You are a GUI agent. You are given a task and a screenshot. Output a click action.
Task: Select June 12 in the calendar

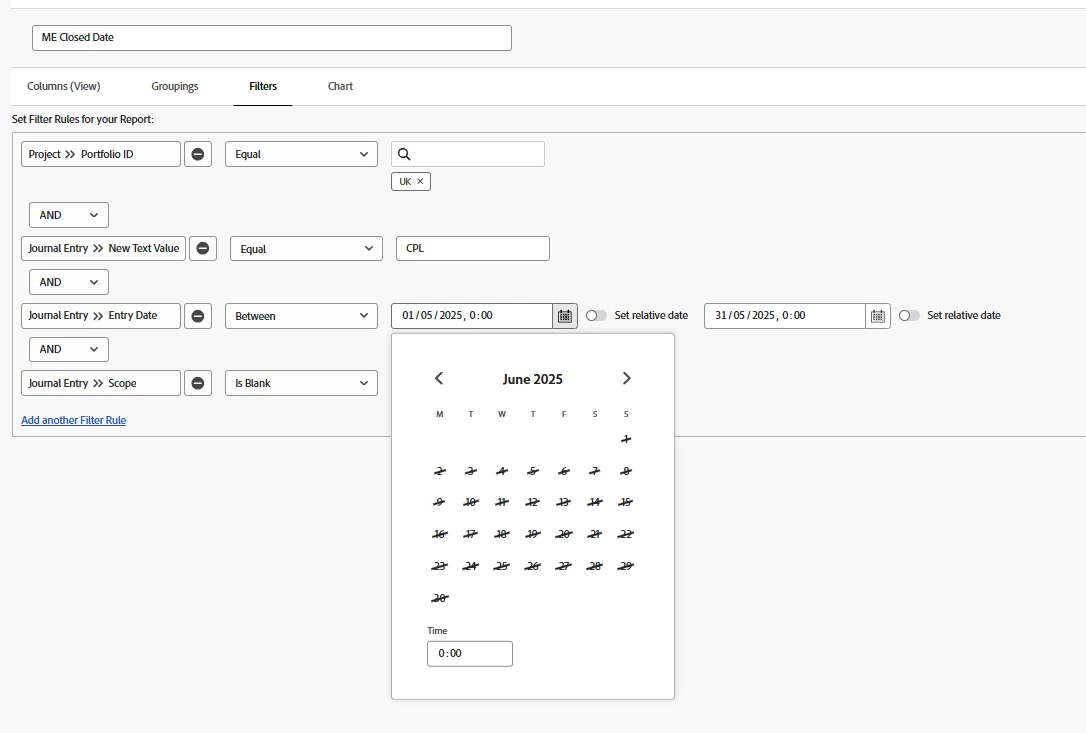533,502
